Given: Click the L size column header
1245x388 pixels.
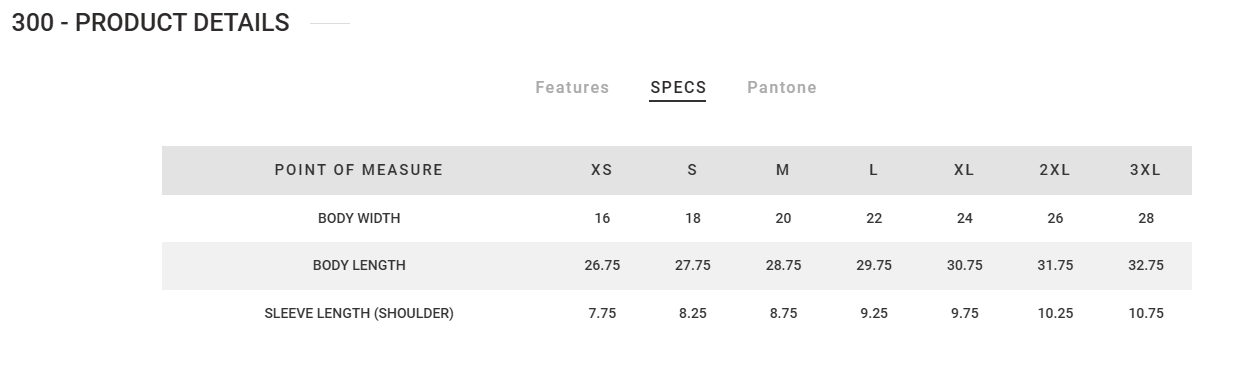Looking at the screenshot, I should coord(873,170).
